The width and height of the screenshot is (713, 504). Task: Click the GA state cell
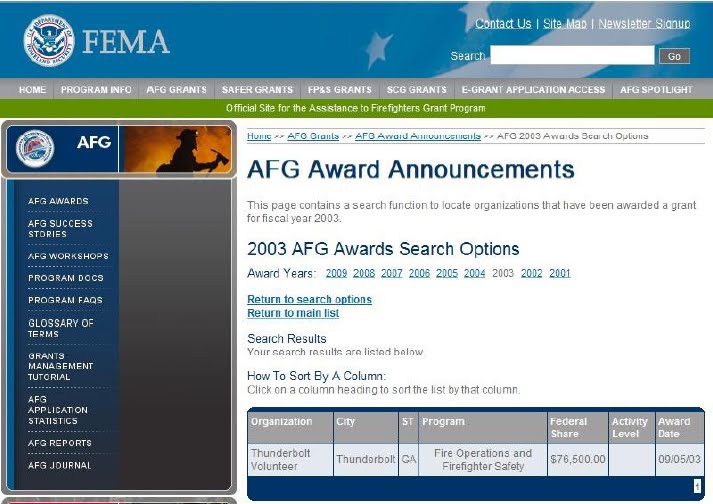[x=409, y=459]
